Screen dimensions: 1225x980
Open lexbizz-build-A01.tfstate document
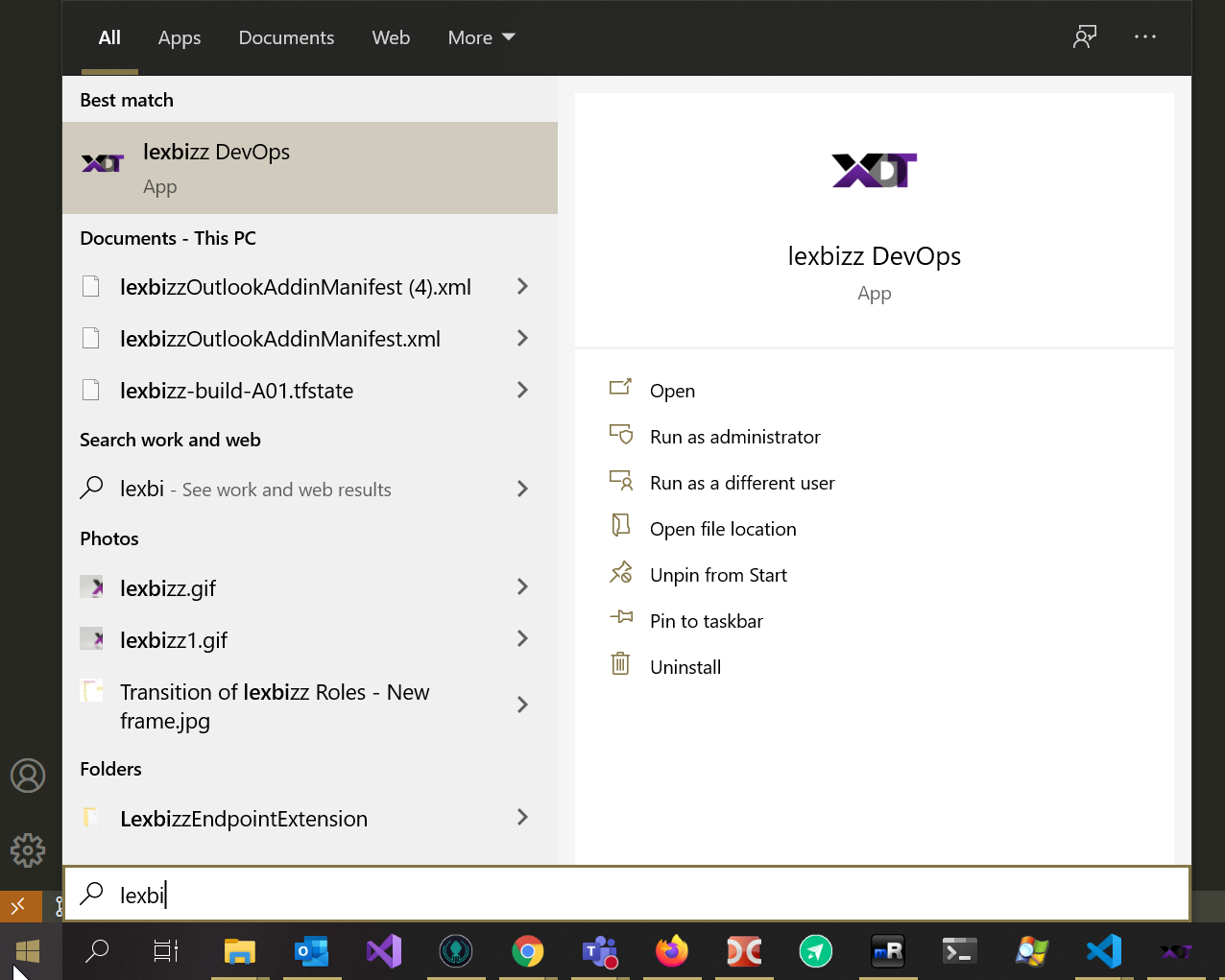[236, 391]
